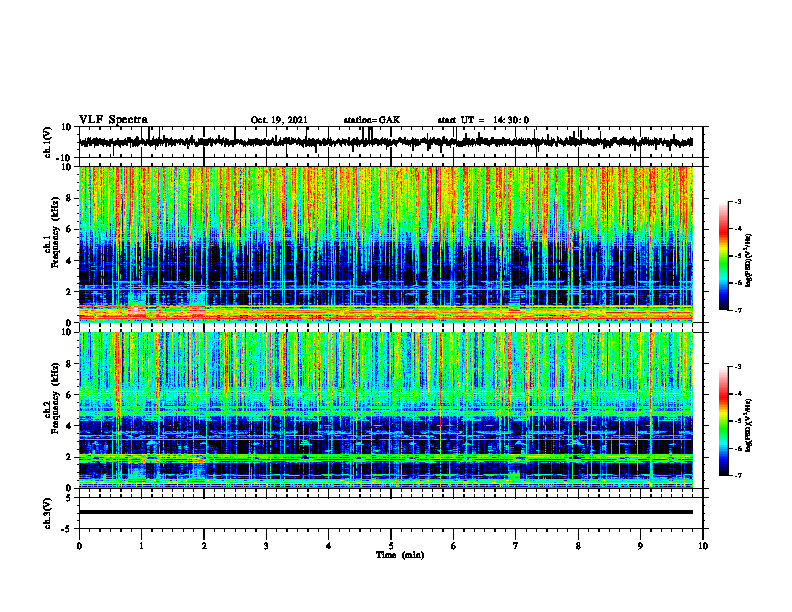Click time axis tick label '7'
792x612 pixels.
[516, 546]
